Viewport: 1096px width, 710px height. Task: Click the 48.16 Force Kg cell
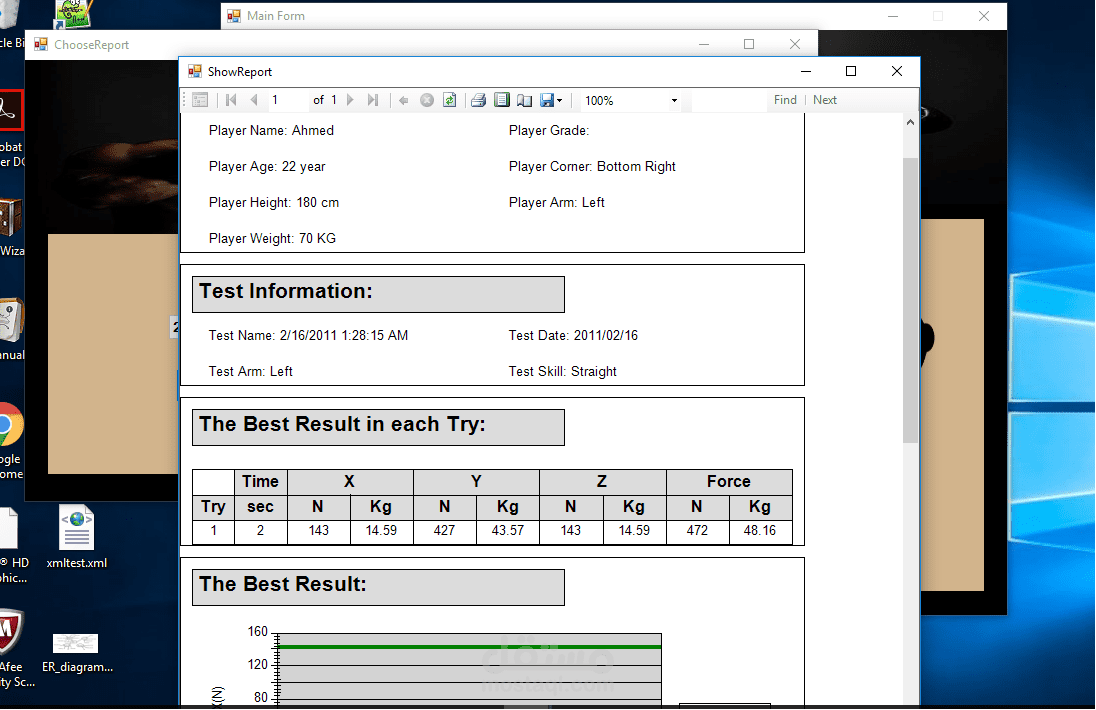760,530
